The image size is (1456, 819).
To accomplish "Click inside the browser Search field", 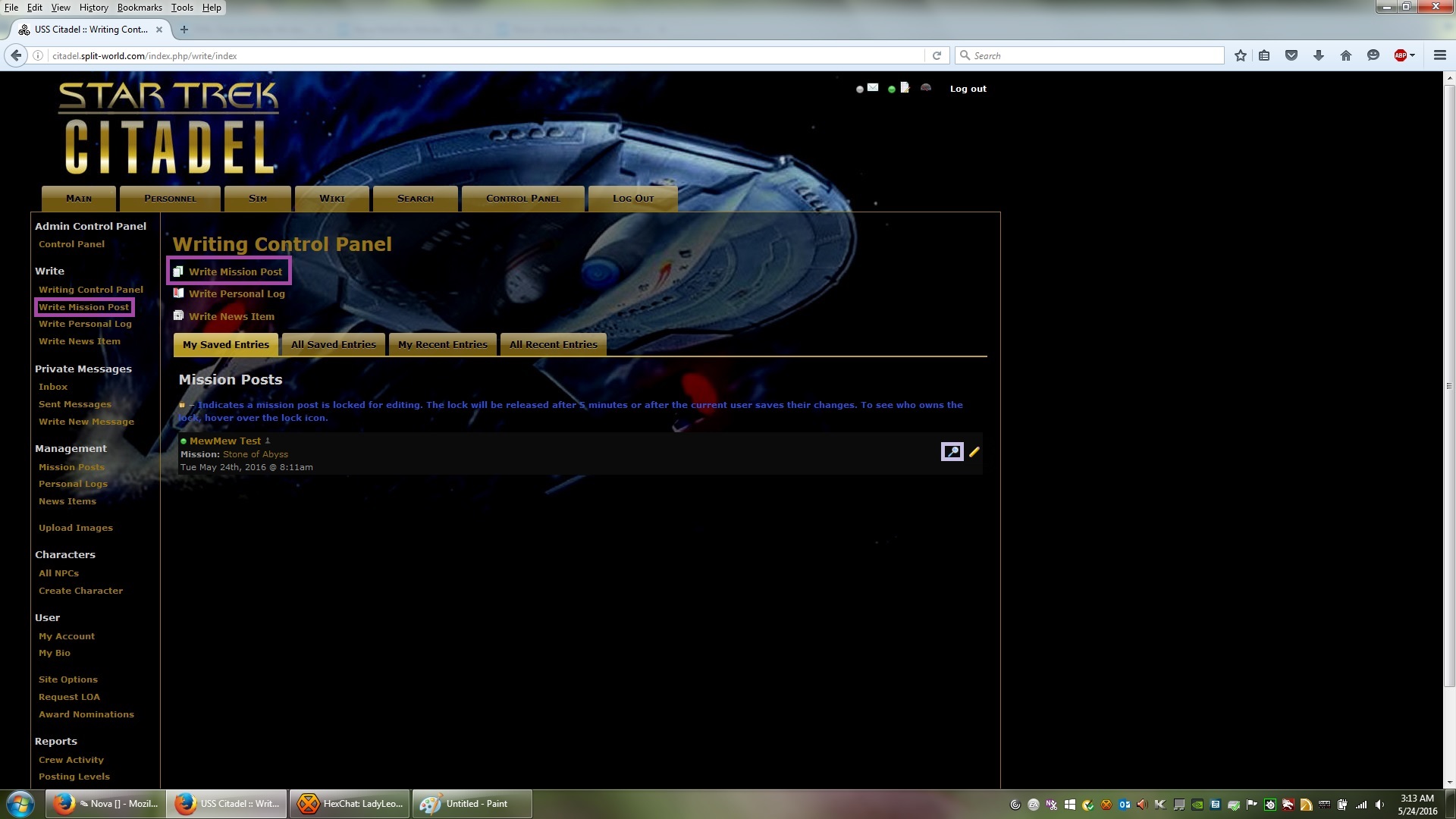I will coord(1092,55).
